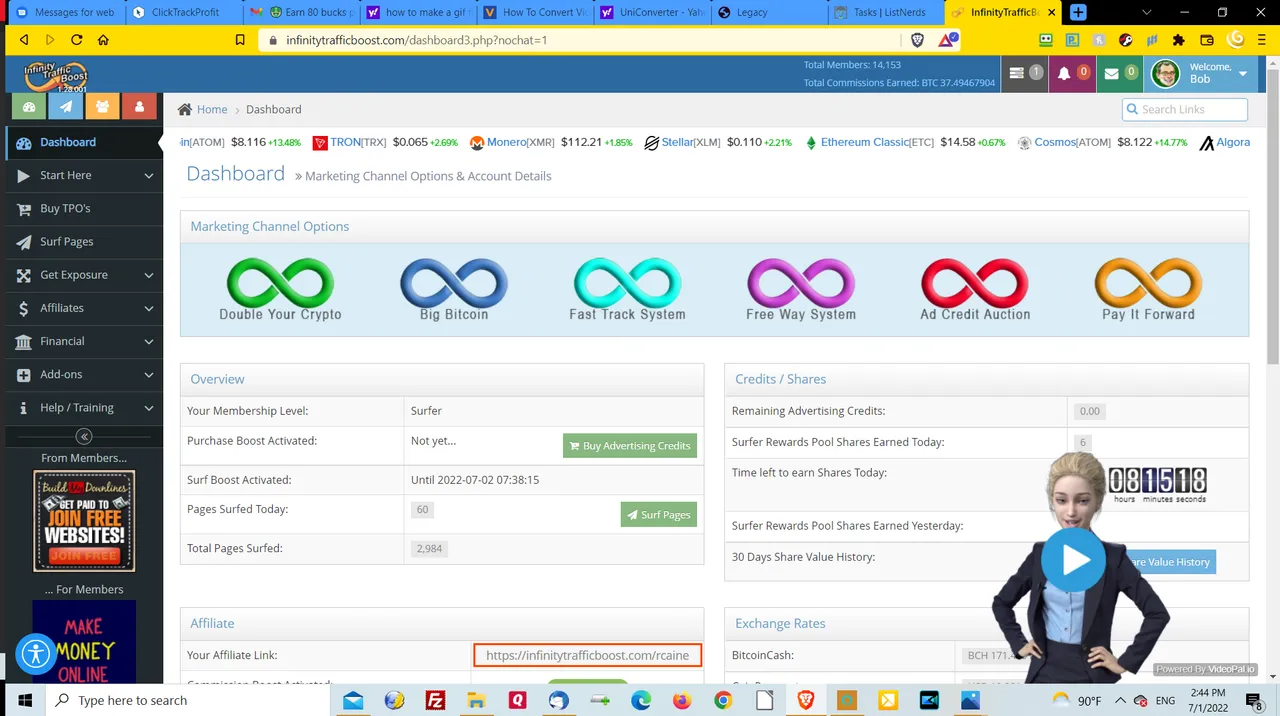This screenshot has height=716, width=1280.
Task: Open Surf Pages in the sidebar
Action: coord(84,241)
